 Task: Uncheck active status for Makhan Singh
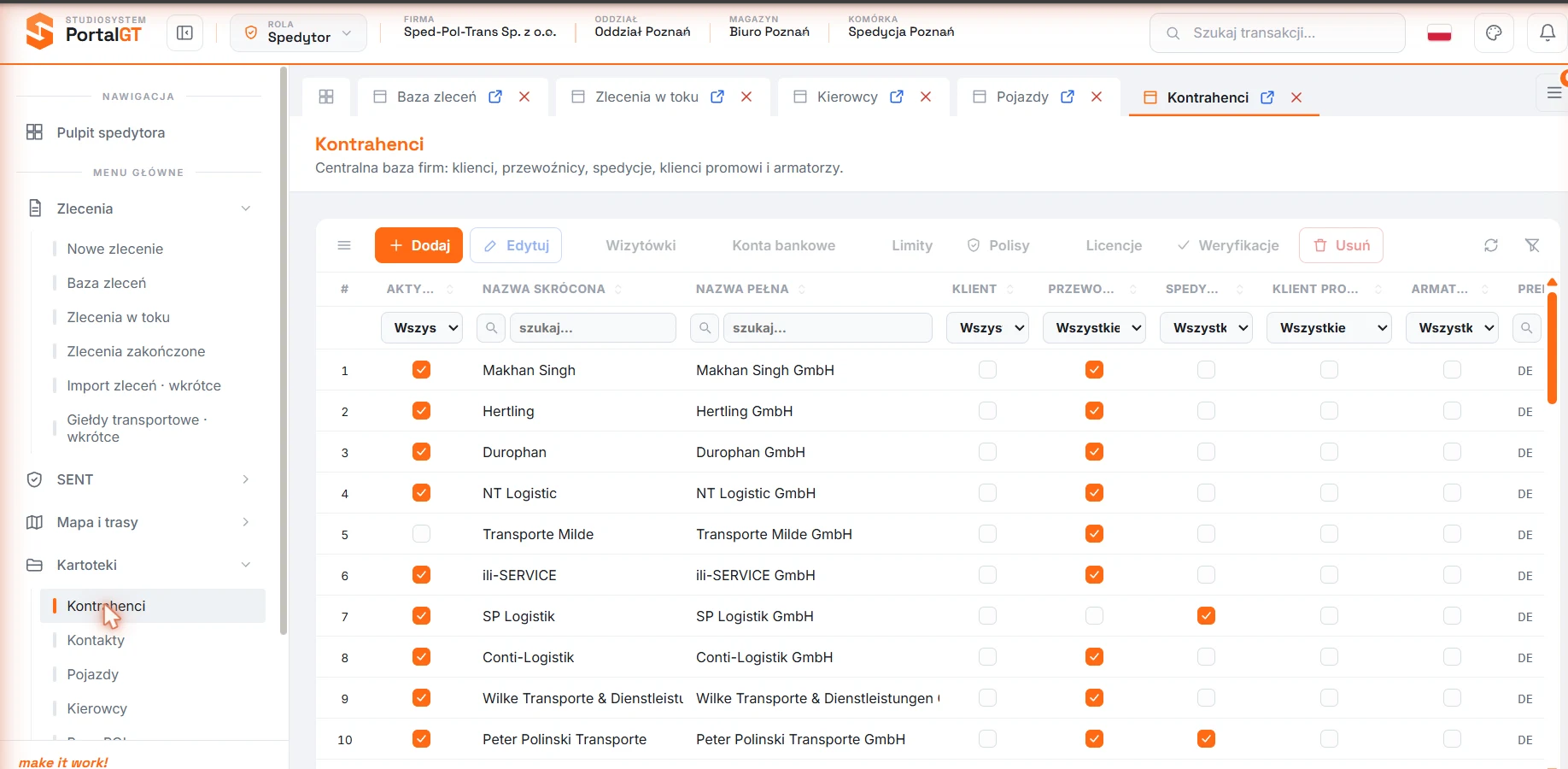click(421, 370)
